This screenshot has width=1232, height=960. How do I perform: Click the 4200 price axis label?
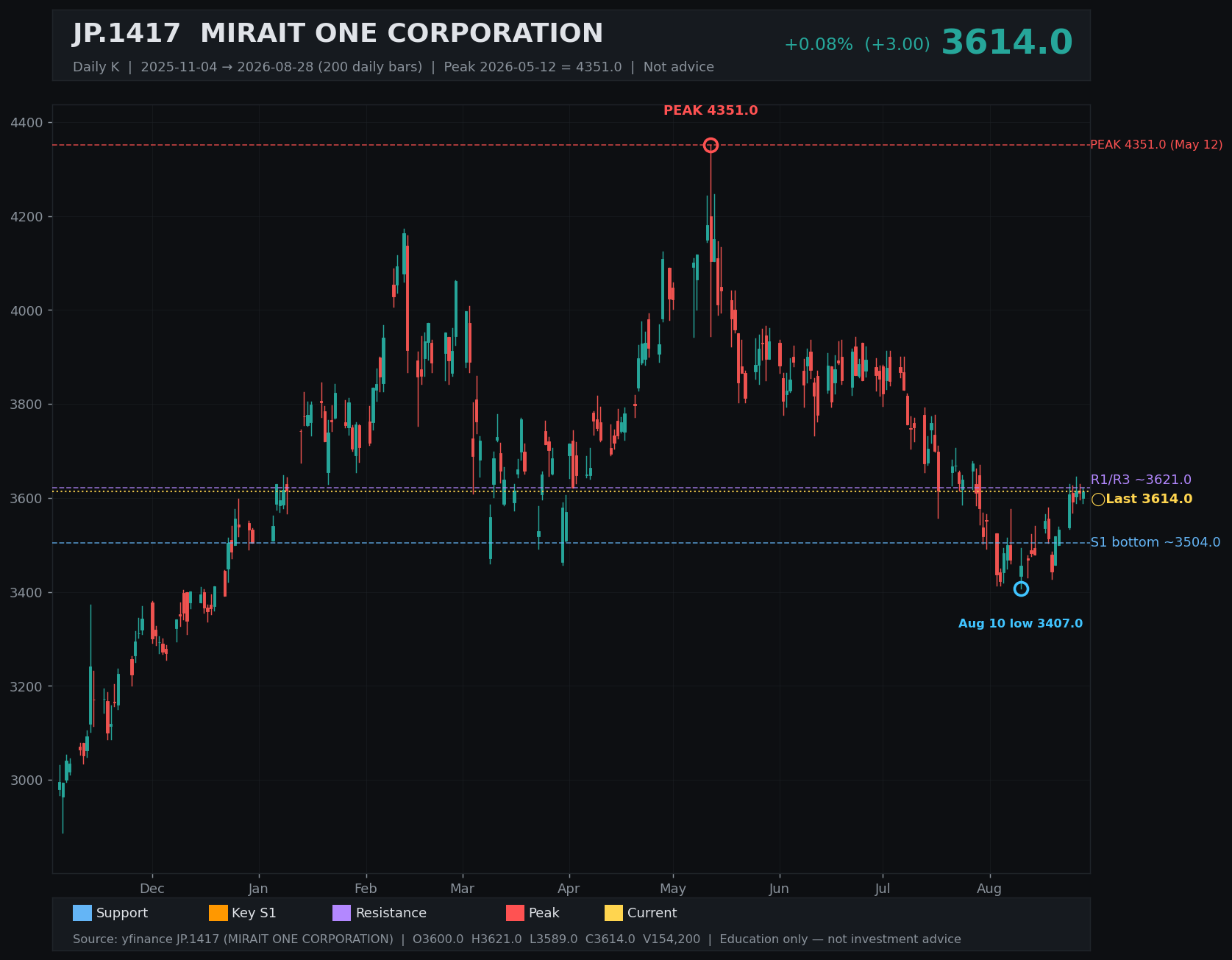point(27,217)
